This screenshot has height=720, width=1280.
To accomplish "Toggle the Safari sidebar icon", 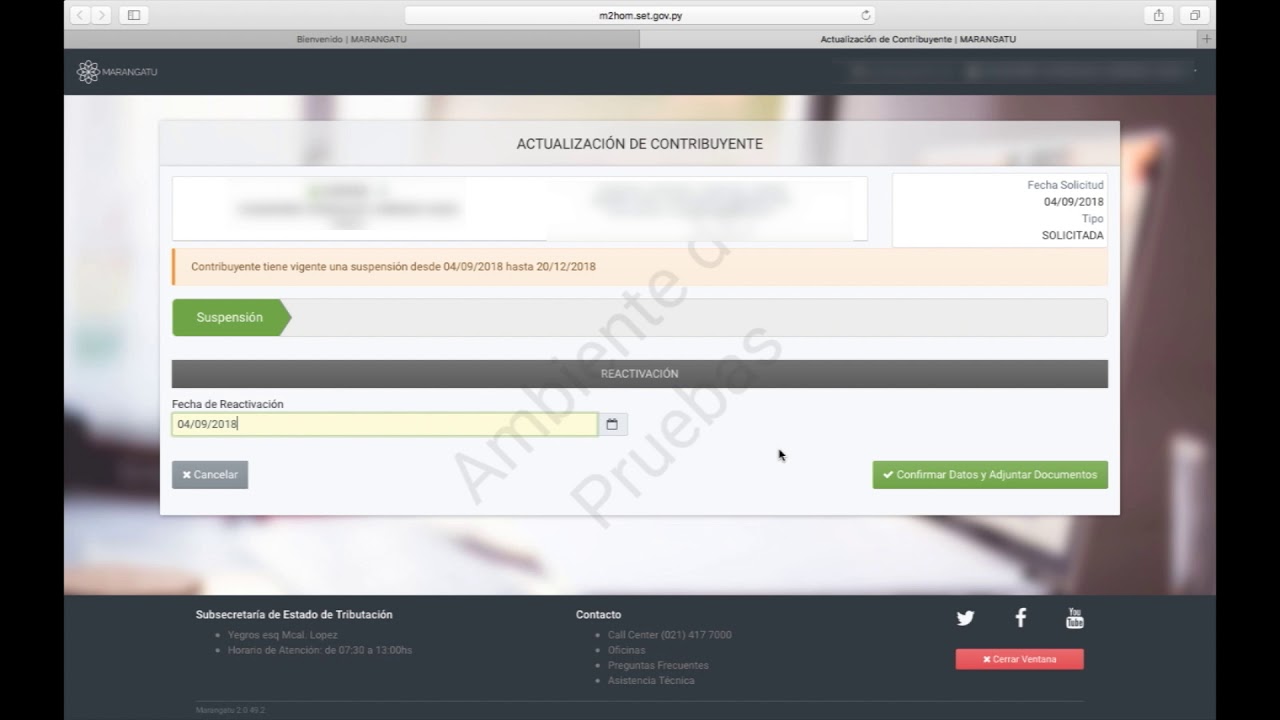I will pos(134,15).
